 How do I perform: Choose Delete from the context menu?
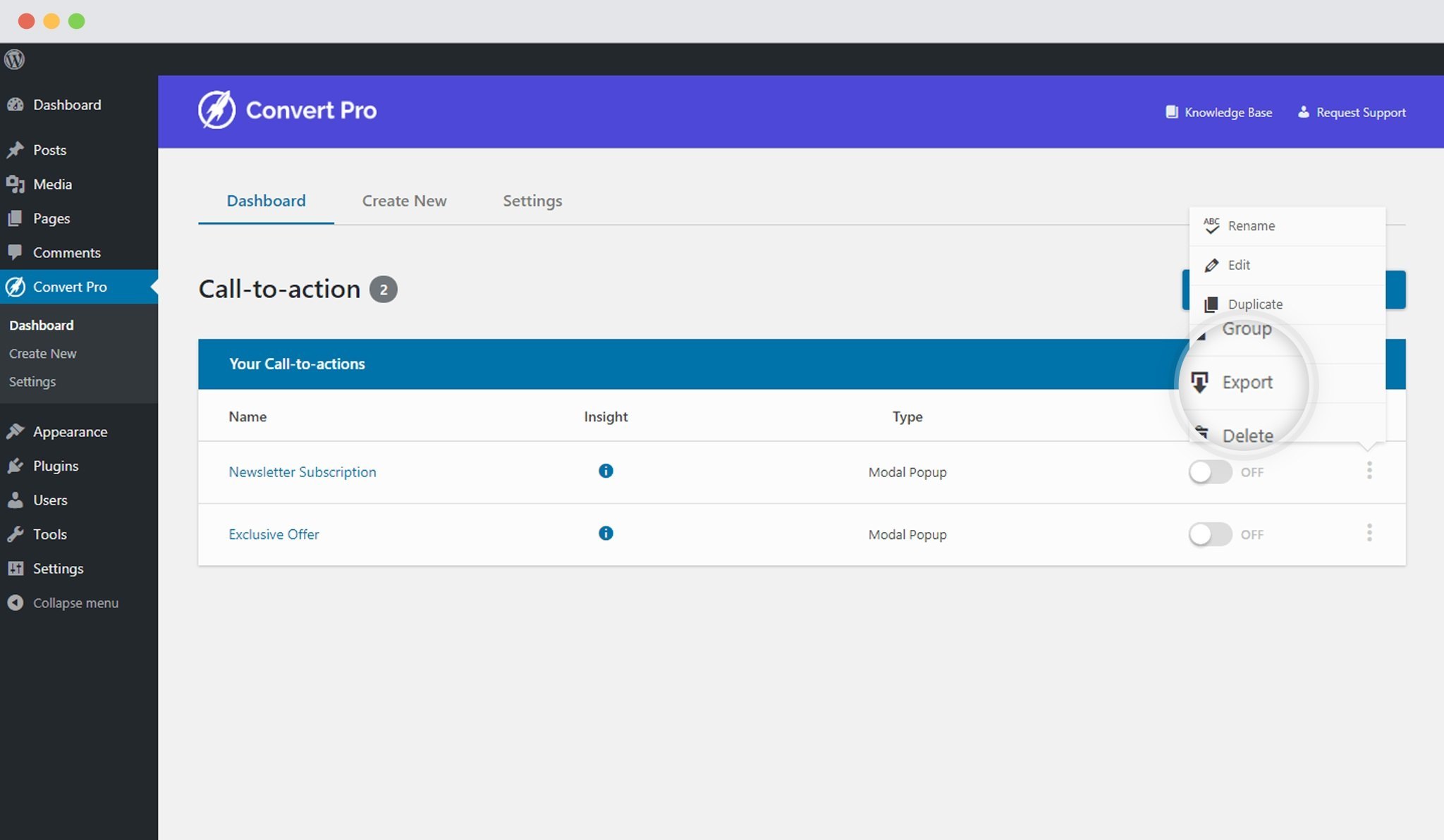(x=1247, y=436)
